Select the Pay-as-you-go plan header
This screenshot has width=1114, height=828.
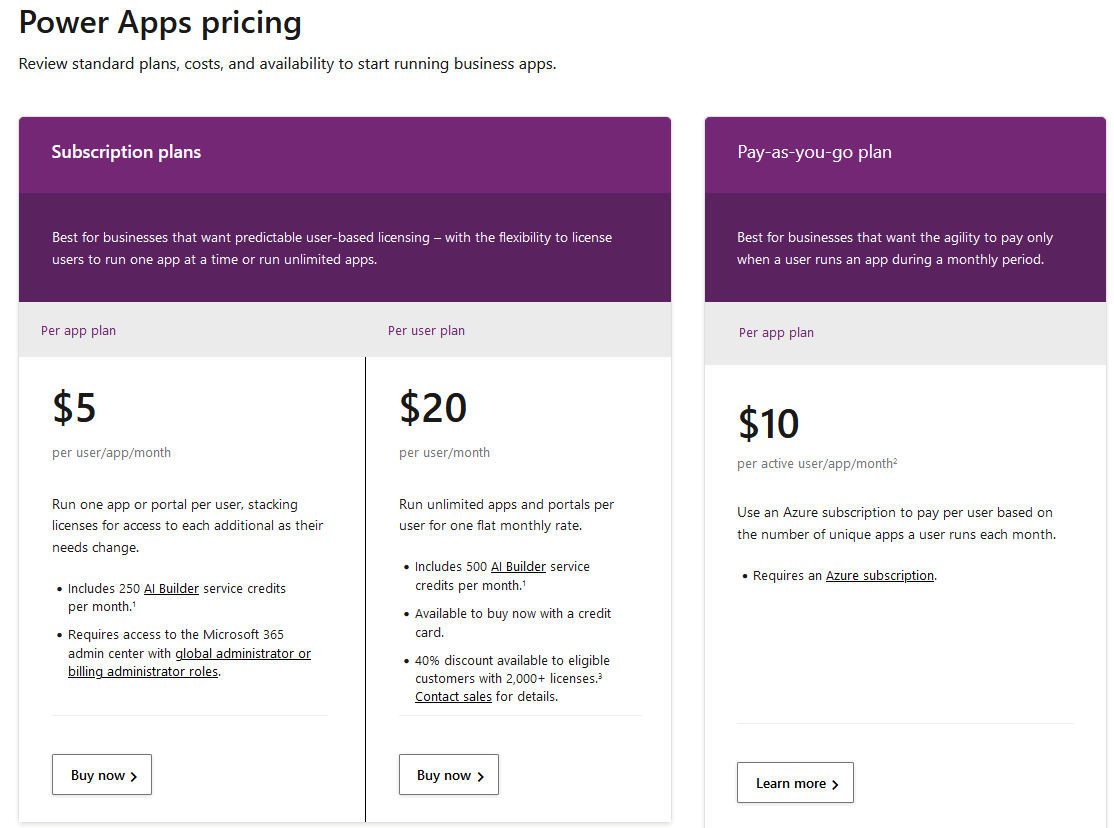(814, 152)
